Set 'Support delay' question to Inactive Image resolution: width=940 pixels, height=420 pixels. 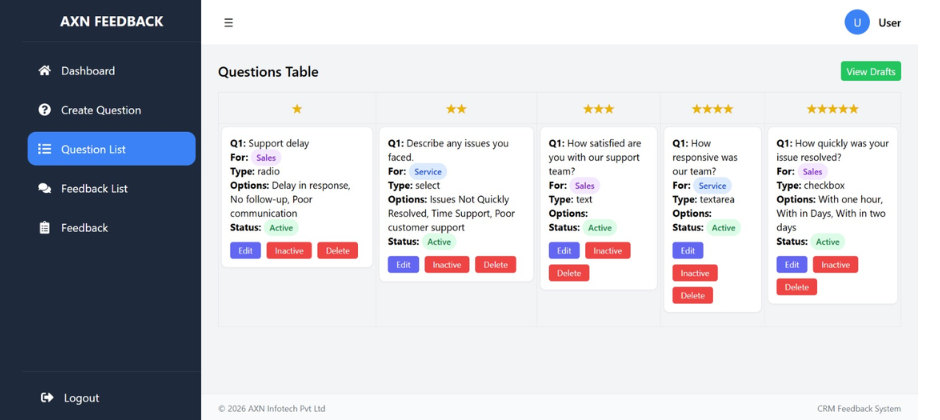[289, 251]
